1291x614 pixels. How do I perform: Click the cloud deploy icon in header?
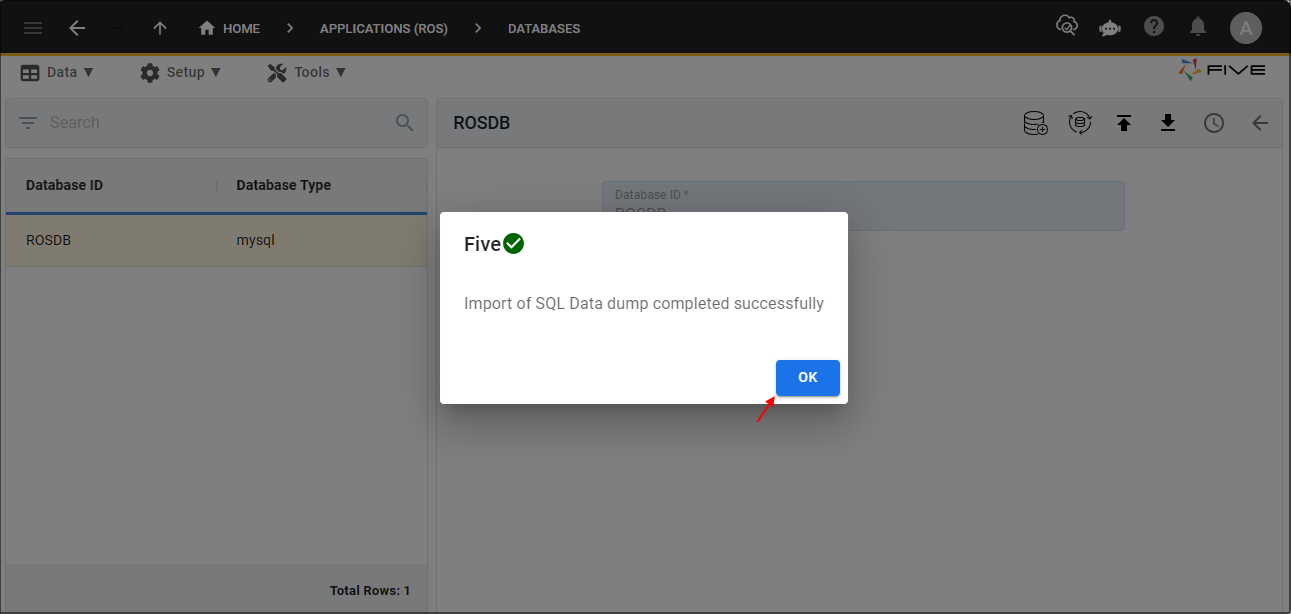click(1067, 27)
